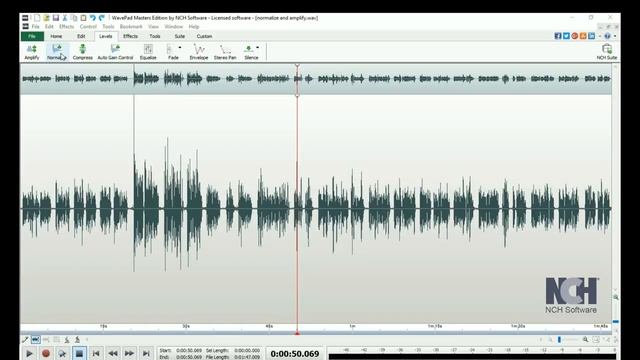Start playback with Play button
The height and width of the screenshot is (360, 640).
tap(29, 353)
